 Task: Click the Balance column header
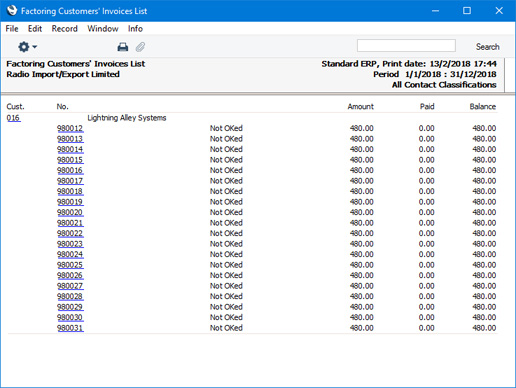(483, 107)
